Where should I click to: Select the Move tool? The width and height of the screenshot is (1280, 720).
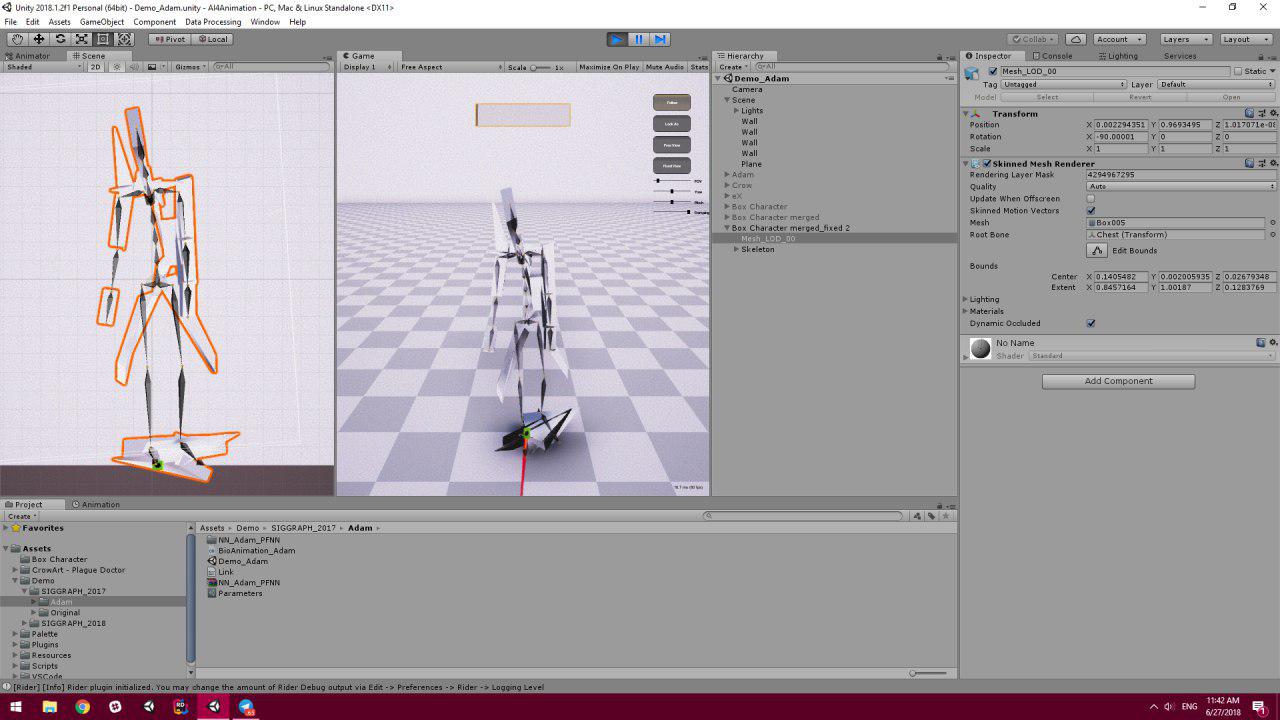38,39
